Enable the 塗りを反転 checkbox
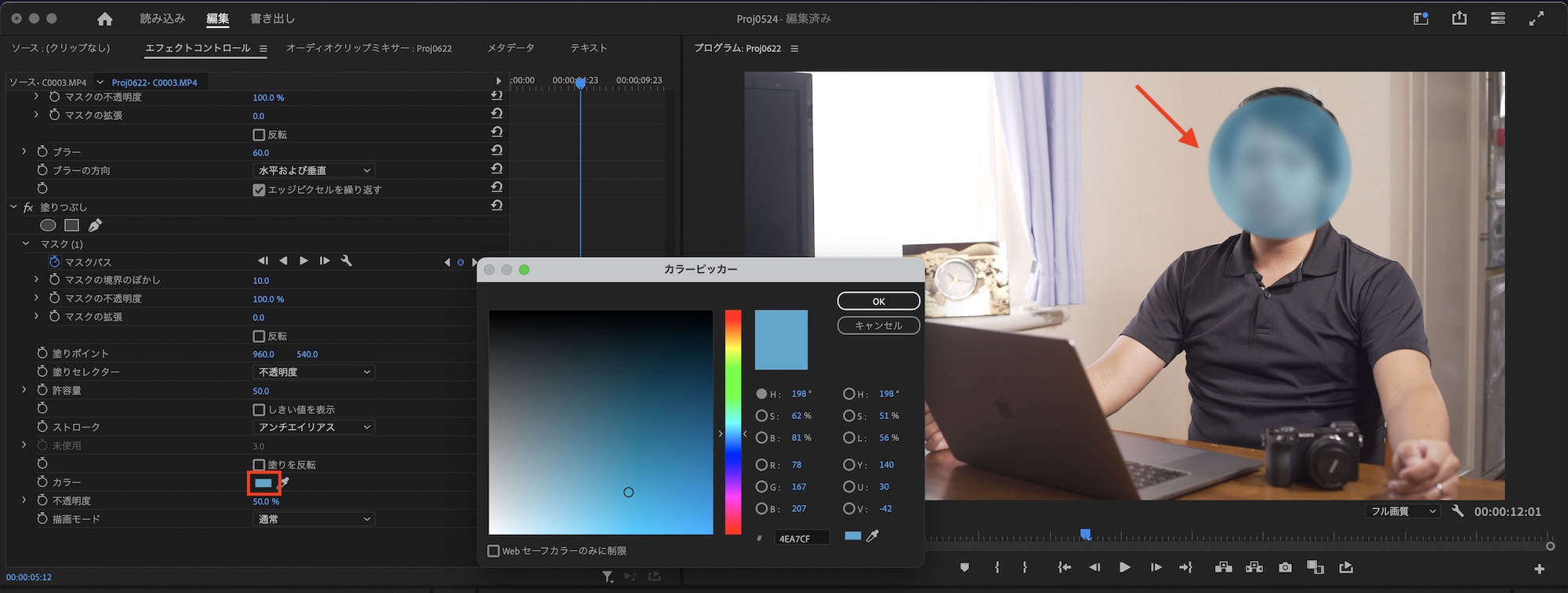This screenshot has width=1568, height=593. [259, 465]
